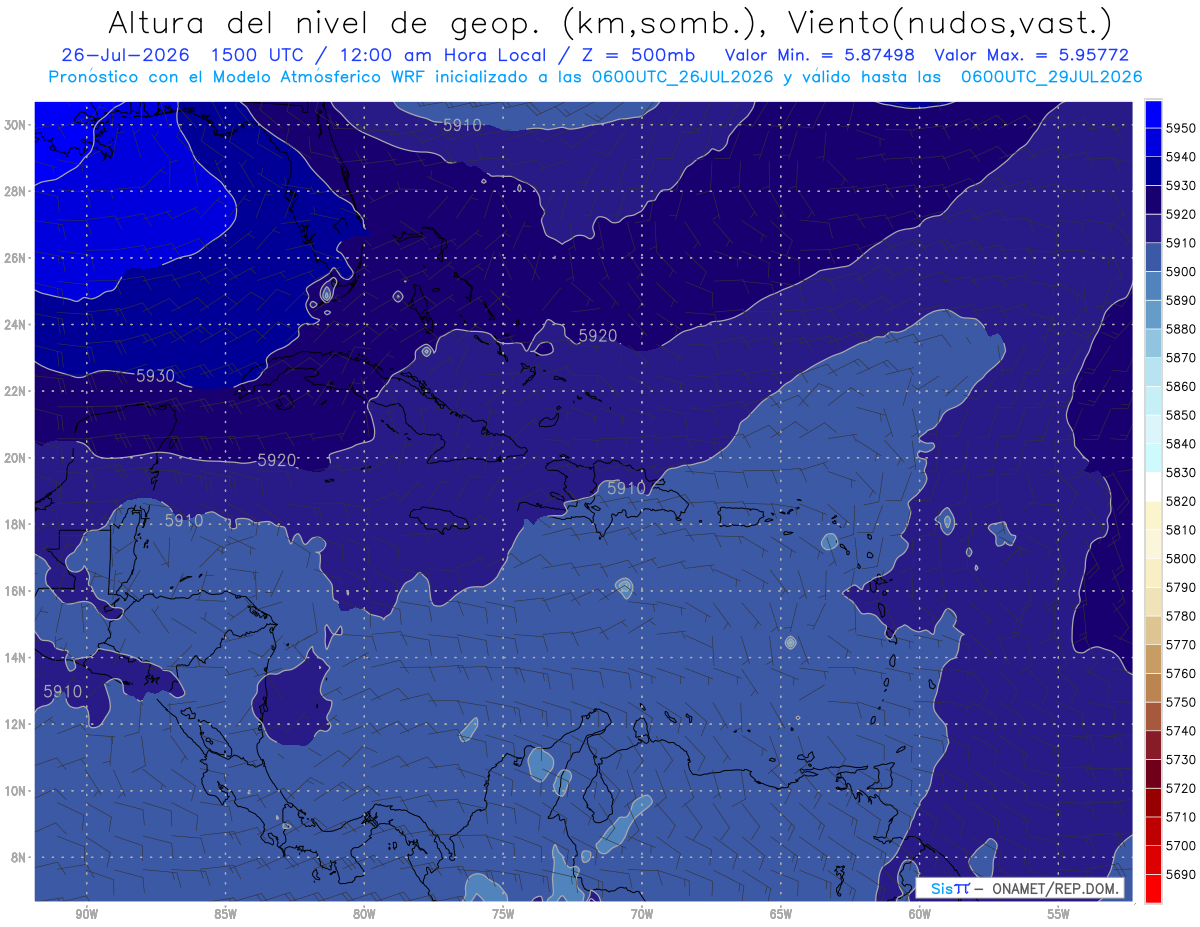Click longitude label '55W'
The height and width of the screenshot is (927, 1200).
click(1059, 915)
